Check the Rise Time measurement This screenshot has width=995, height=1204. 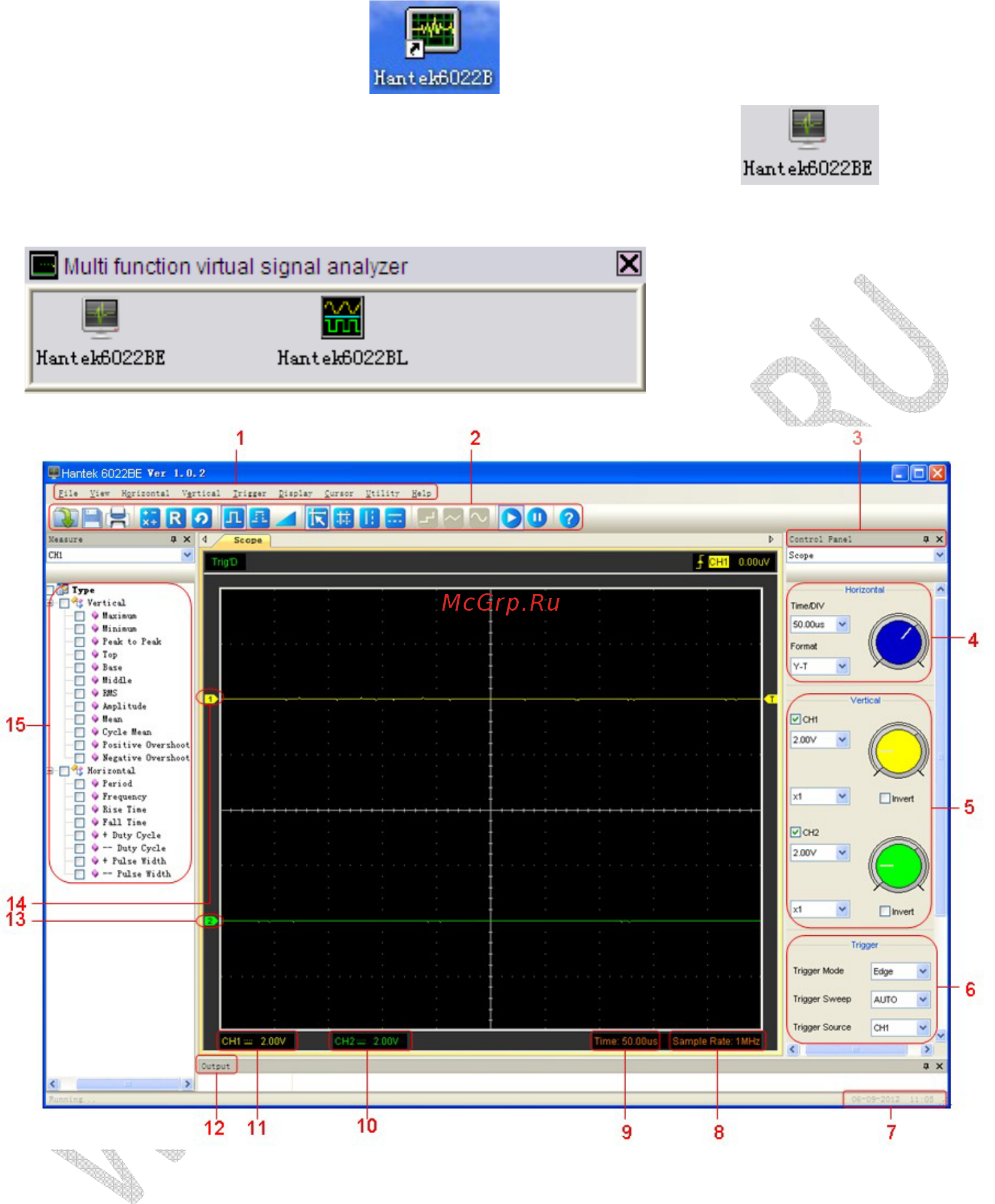tap(79, 809)
